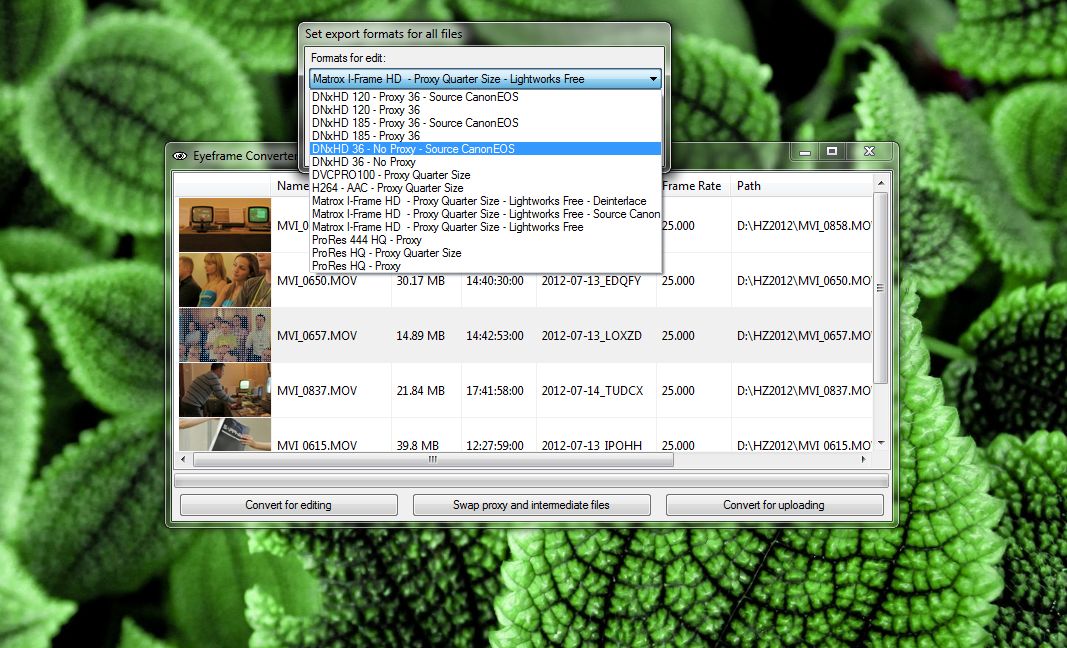Click Set export formats dialog title bar

[485, 33]
